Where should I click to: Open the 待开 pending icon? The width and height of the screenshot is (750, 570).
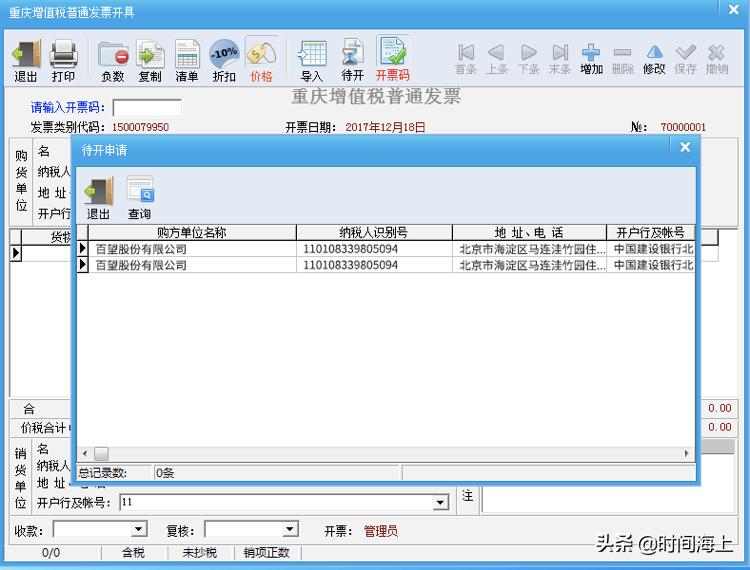353,61
